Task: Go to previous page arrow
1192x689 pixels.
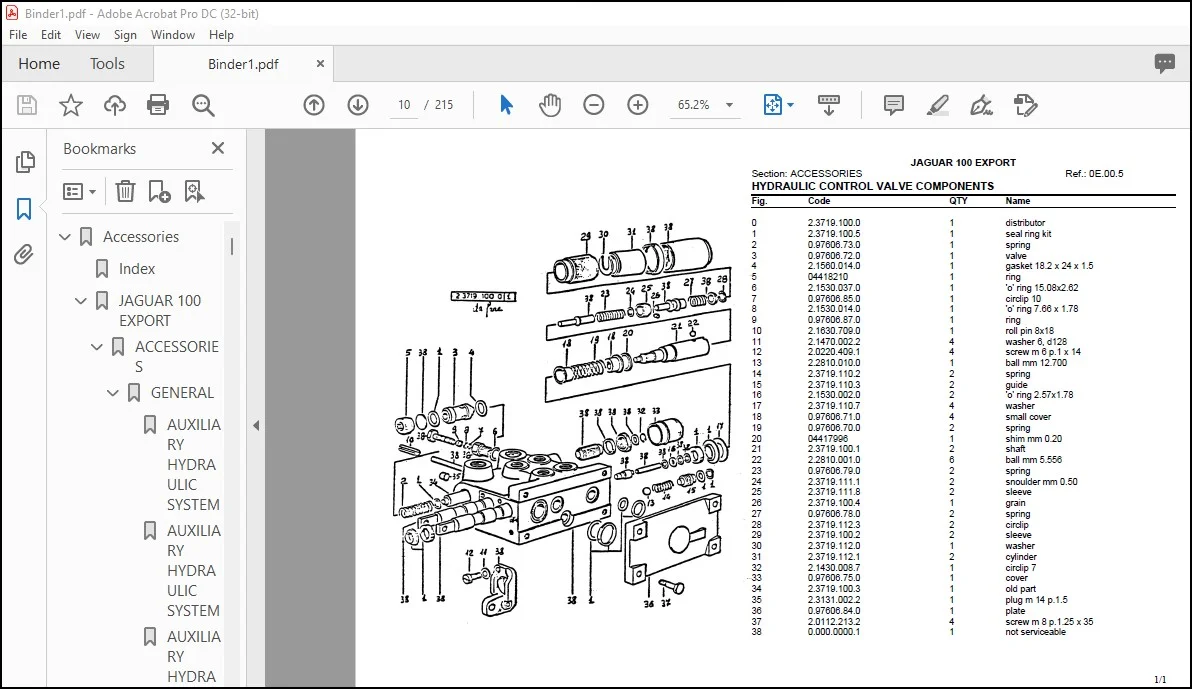Action: (314, 105)
